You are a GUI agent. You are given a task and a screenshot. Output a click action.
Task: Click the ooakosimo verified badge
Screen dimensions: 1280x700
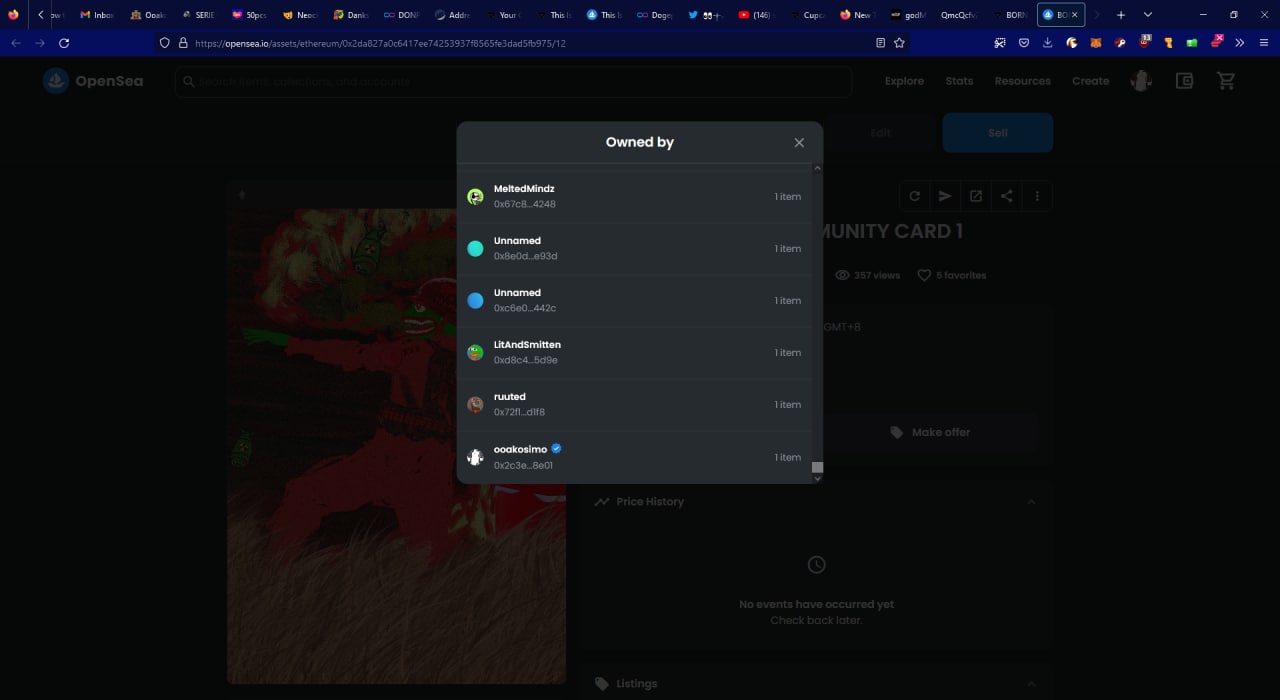[x=556, y=449]
